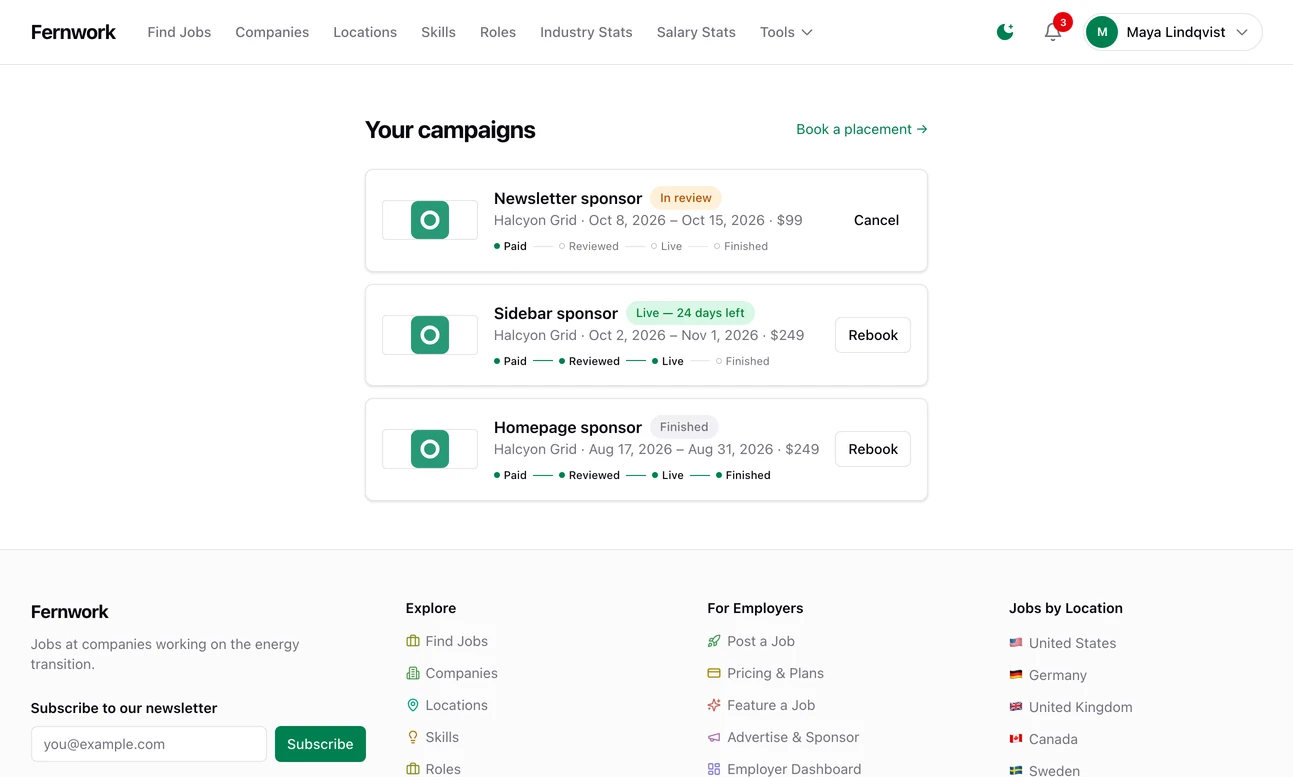
Task: Click United Kingdom flag icon
Action: click(1016, 707)
